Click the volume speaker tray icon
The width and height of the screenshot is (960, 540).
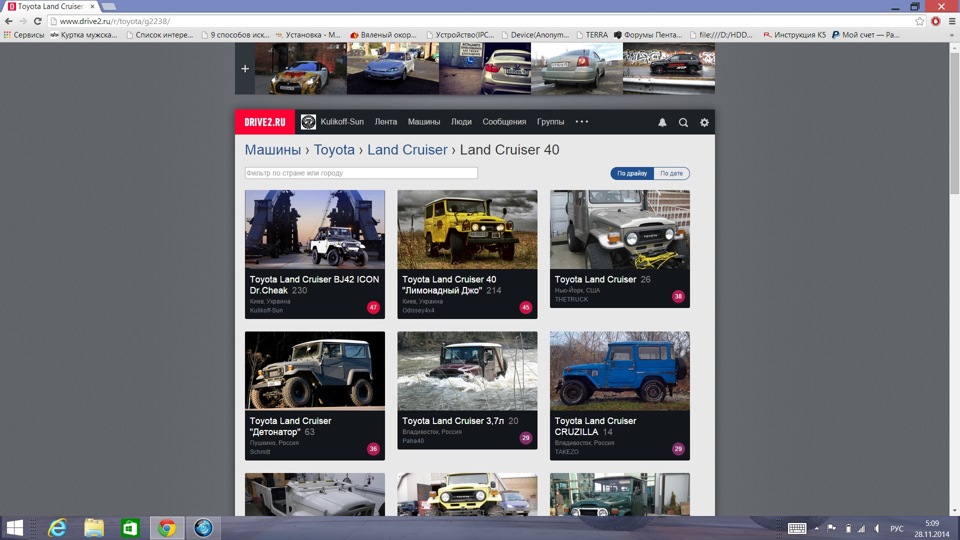[877, 528]
